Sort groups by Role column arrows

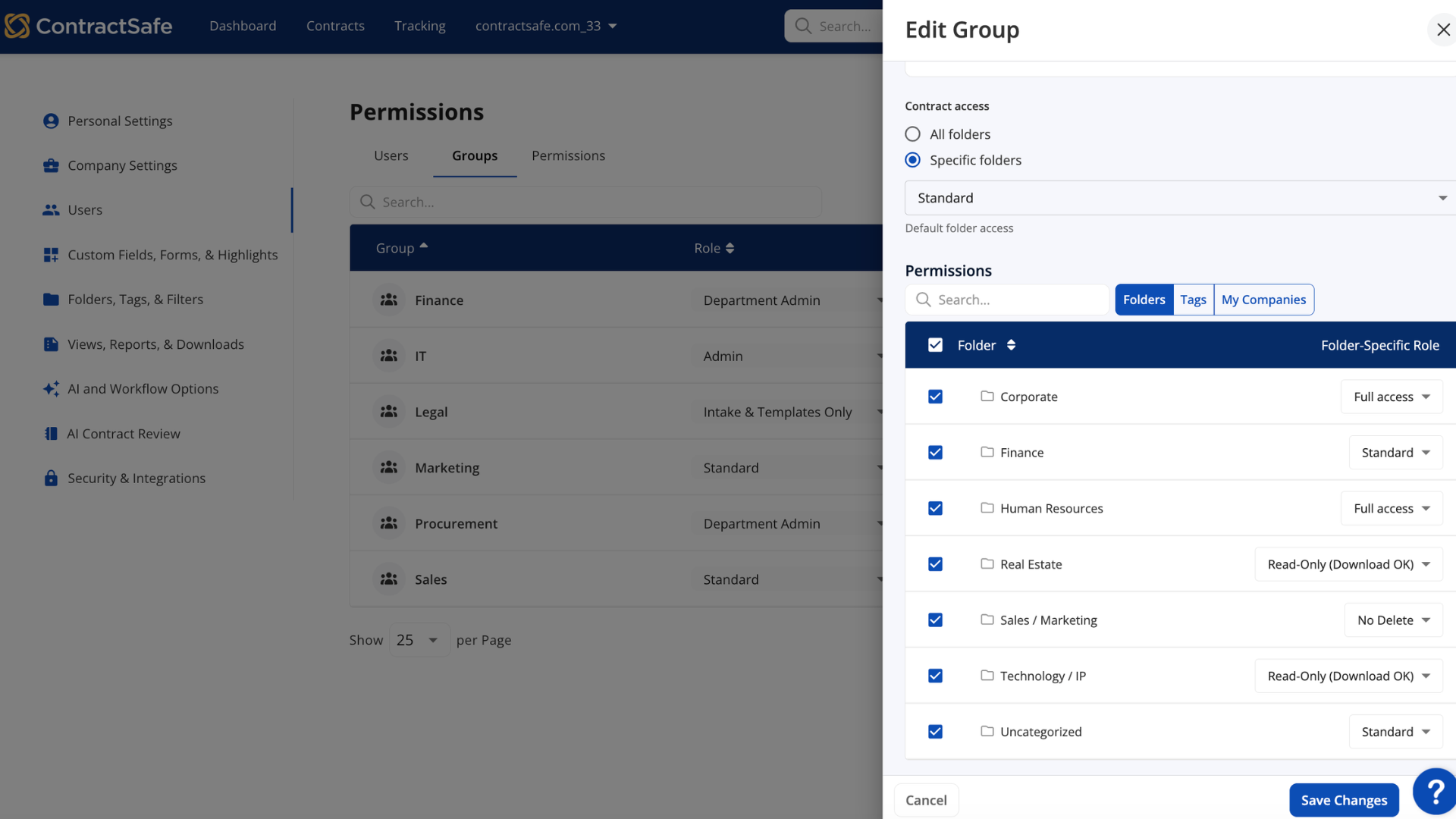pyautogui.click(x=730, y=248)
